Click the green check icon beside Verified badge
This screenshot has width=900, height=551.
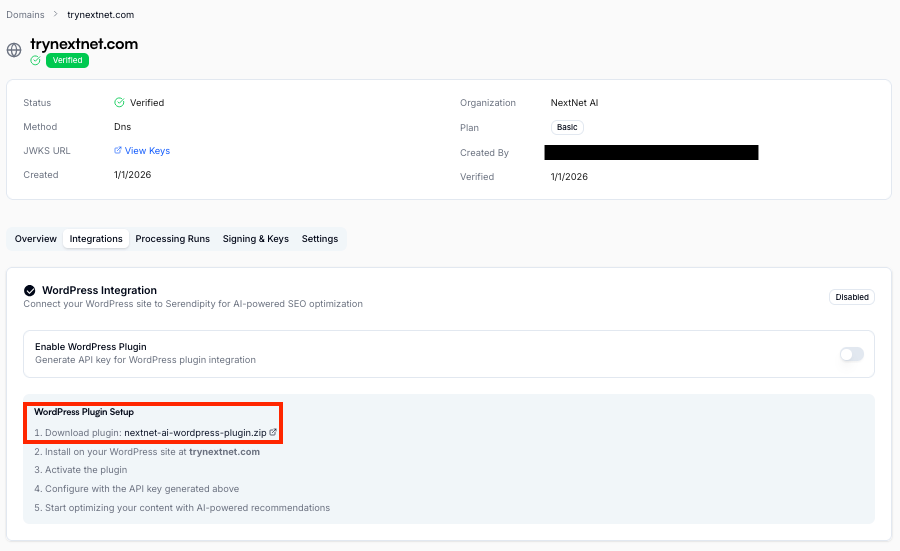click(x=36, y=60)
